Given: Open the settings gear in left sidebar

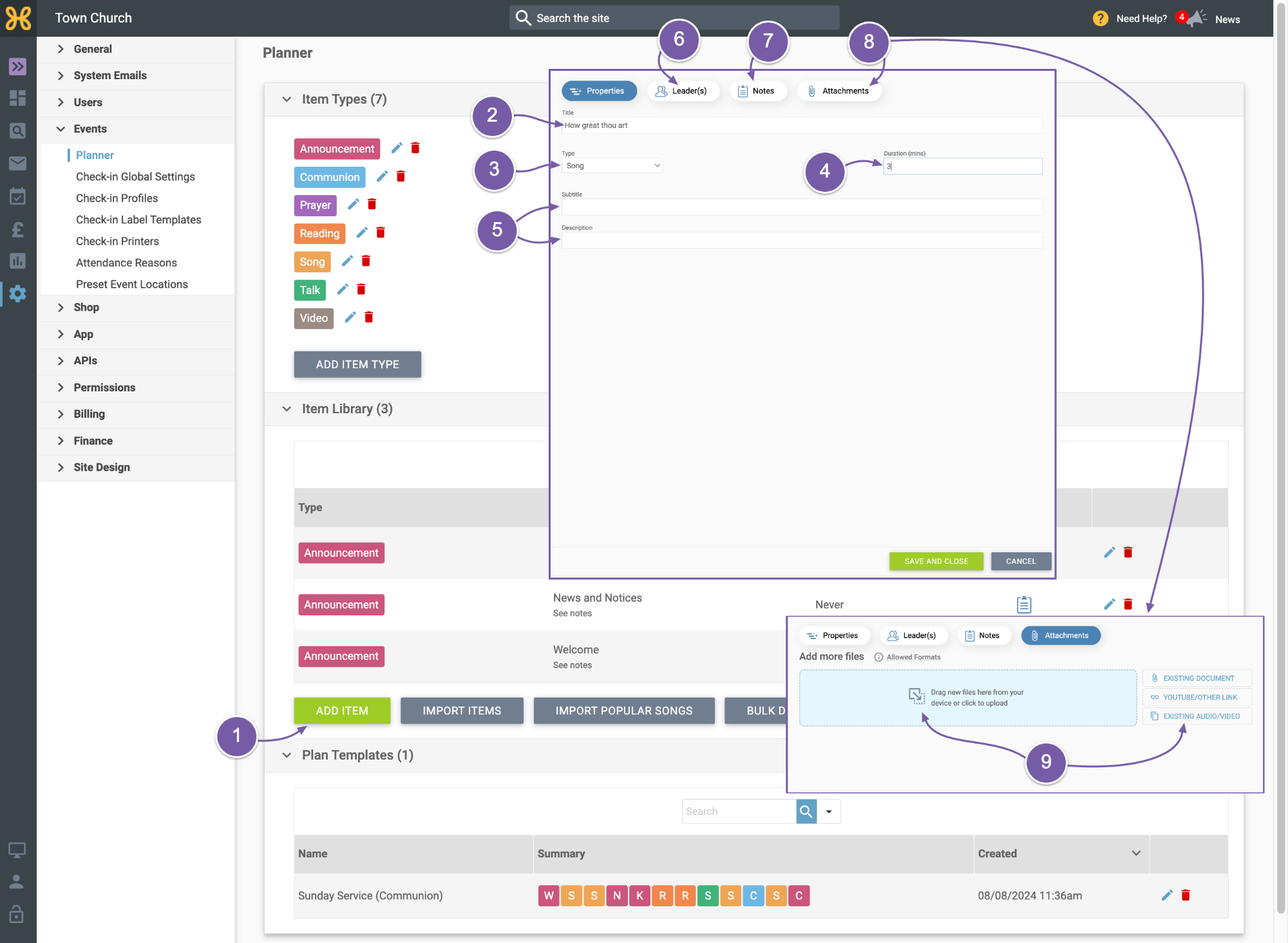Looking at the screenshot, I should [17, 294].
